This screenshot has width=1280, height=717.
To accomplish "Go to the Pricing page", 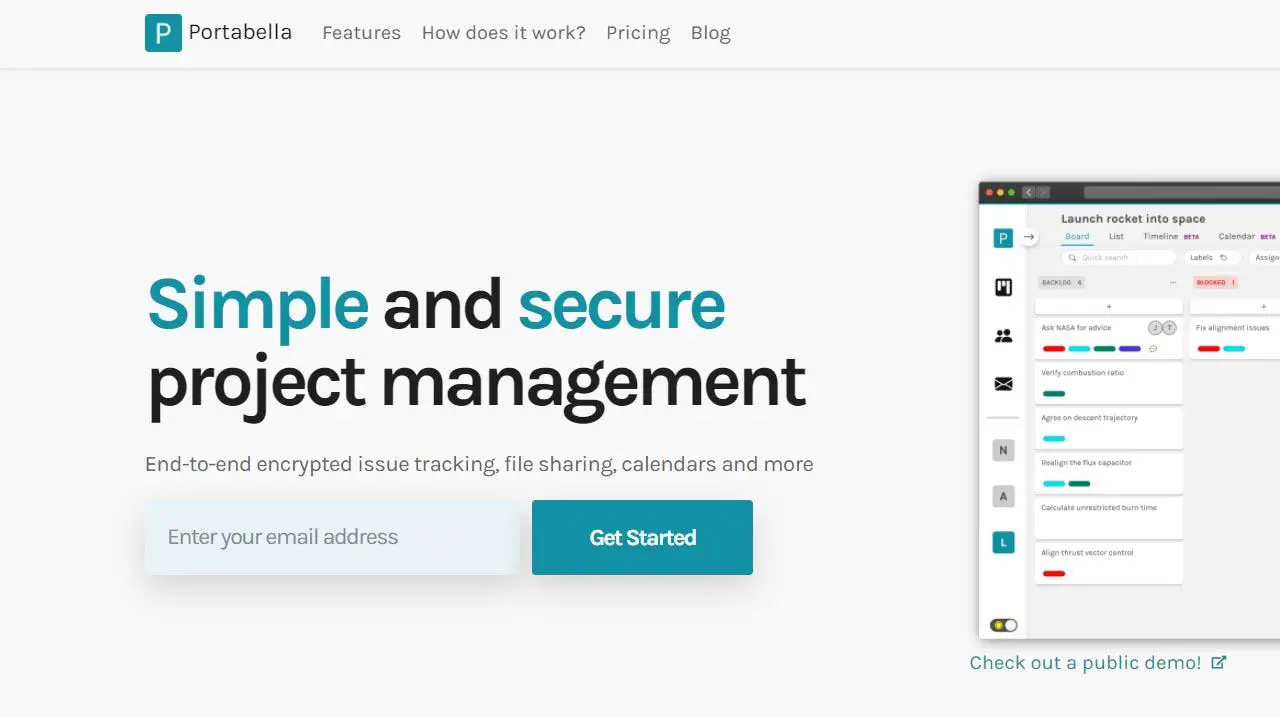I will pyautogui.click(x=638, y=33).
